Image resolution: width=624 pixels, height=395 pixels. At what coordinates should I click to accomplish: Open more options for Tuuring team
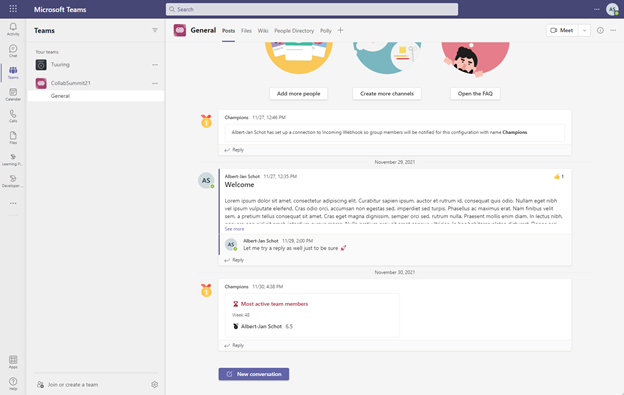tap(155, 64)
